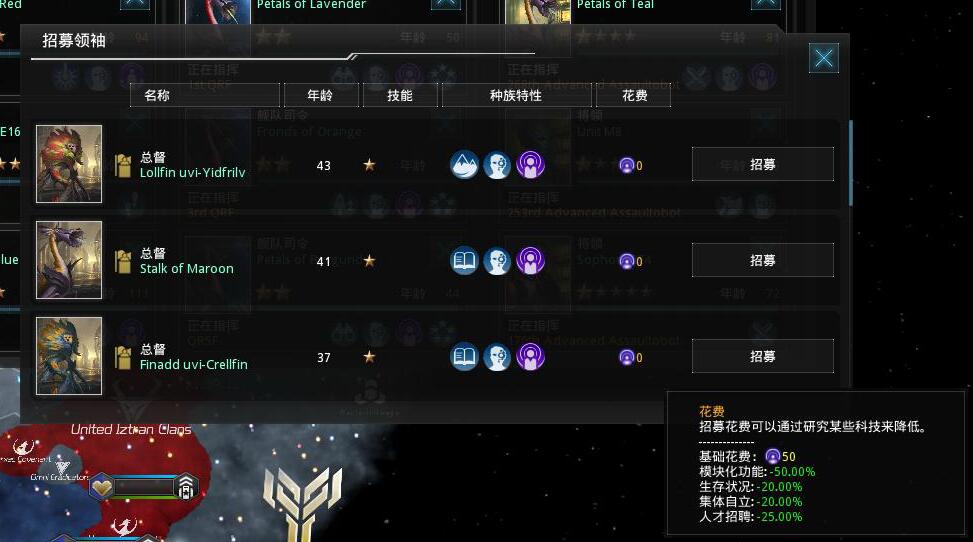Click the skill star for Finadd uvi-Crellfin
This screenshot has height=542, width=973.
point(369,356)
